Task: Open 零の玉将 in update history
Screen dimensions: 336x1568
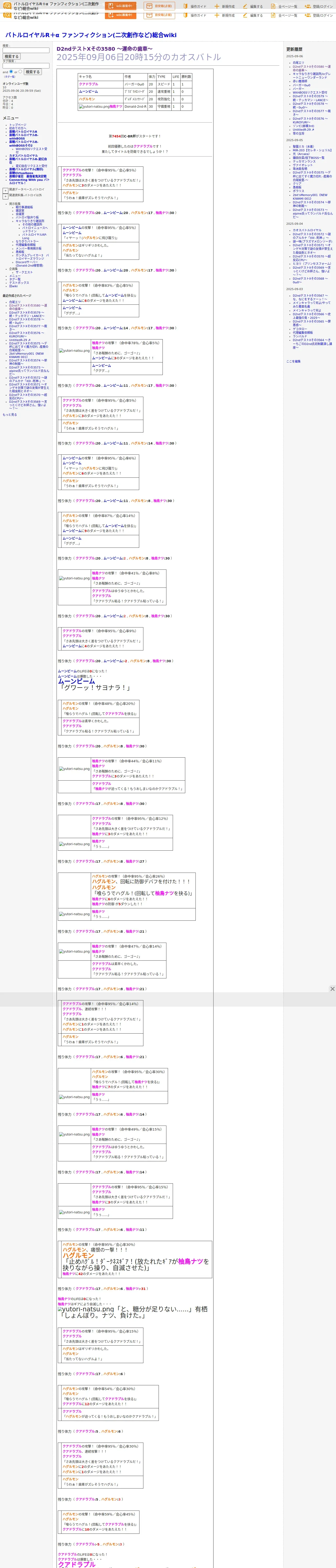Action: (298, 133)
